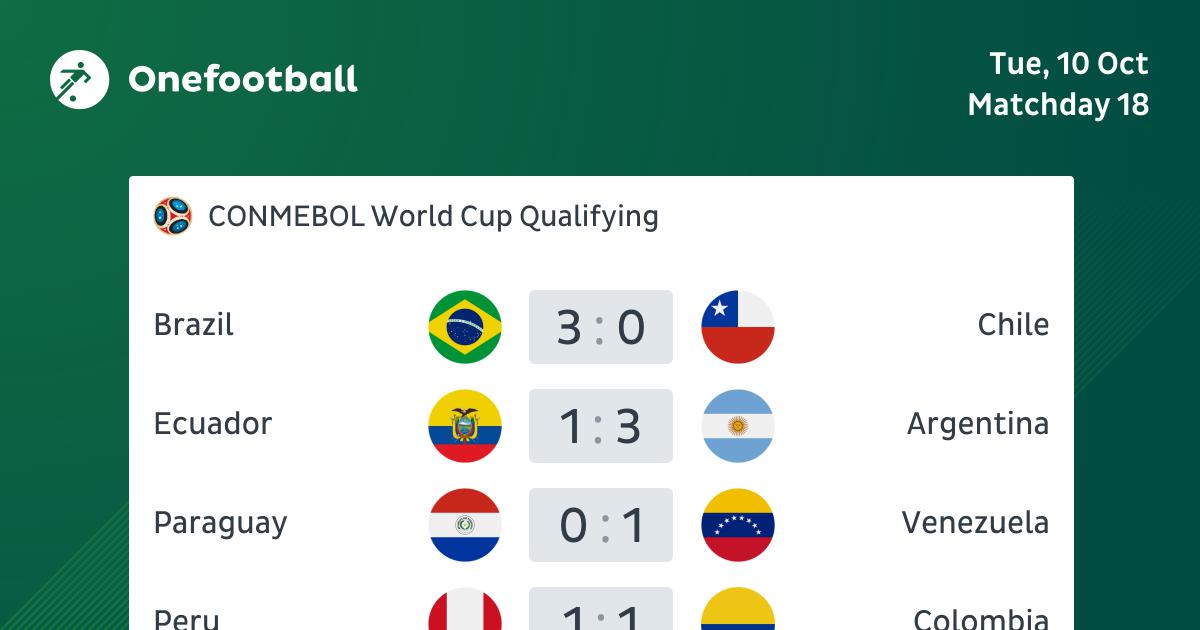Select the Matchday 18 label

1058,105
